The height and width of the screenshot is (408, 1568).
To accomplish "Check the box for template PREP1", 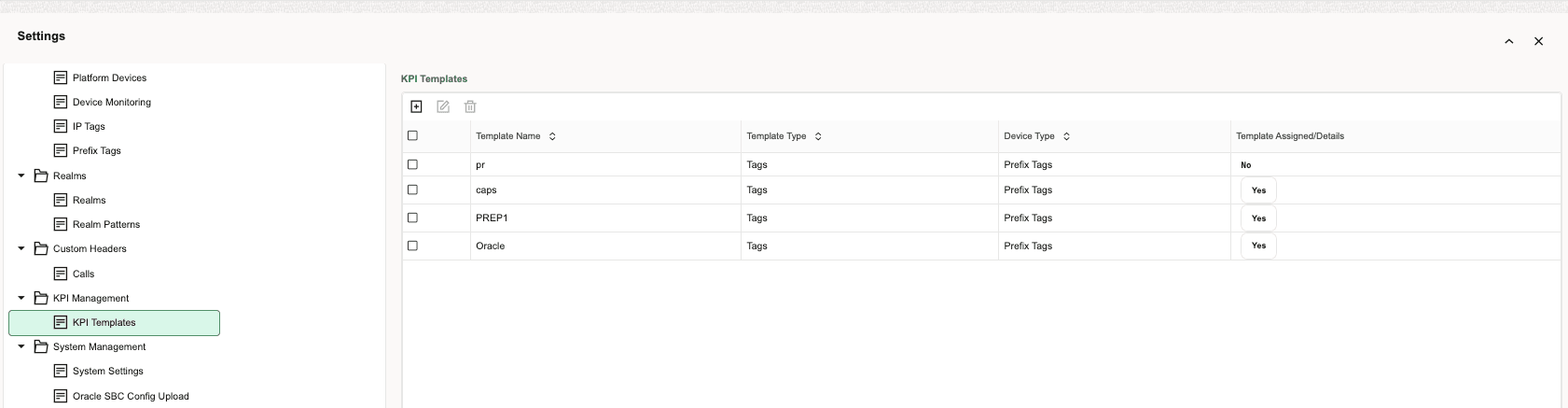I will pyautogui.click(x=412, y=218).
